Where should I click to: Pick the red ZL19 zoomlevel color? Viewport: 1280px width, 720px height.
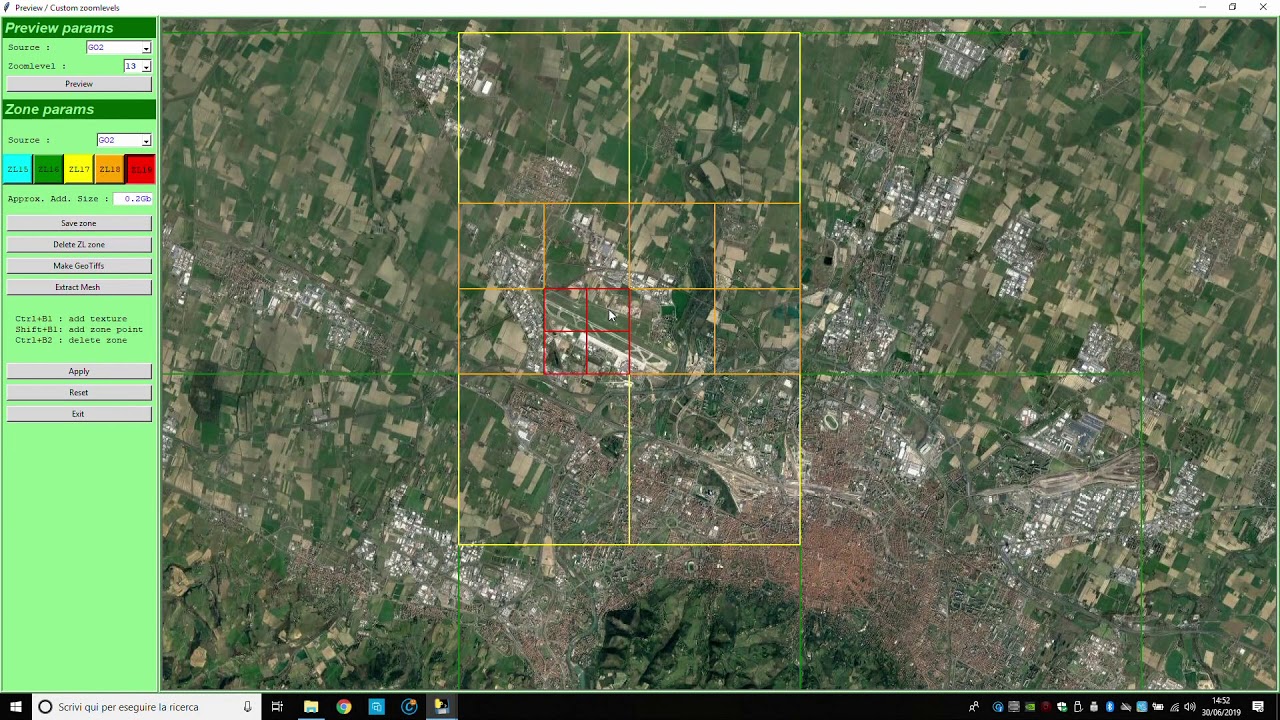tap(141, 169)
